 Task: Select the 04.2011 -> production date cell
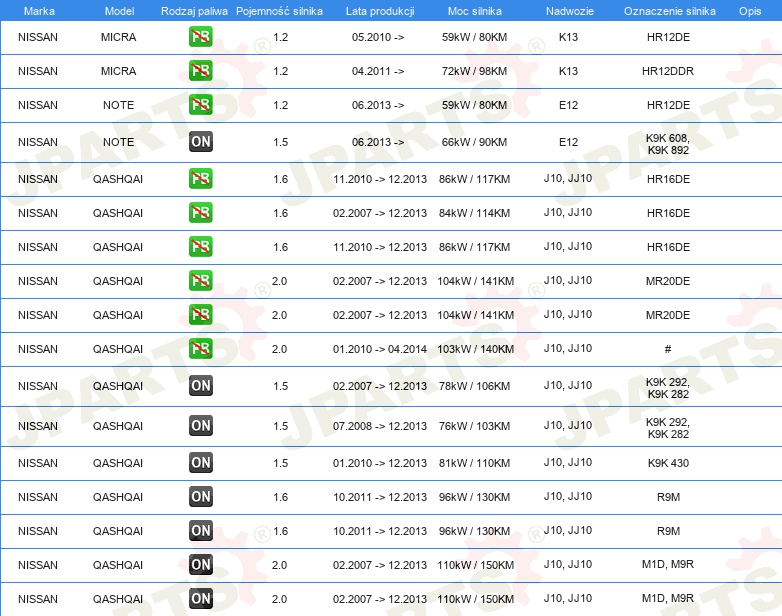[x=378, y=71]
